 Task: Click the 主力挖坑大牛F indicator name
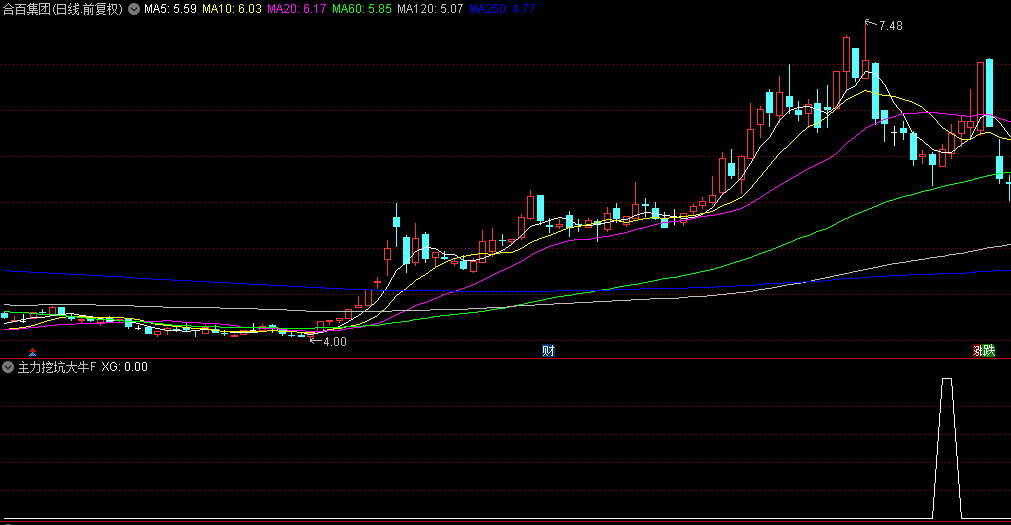coord(57,367)
